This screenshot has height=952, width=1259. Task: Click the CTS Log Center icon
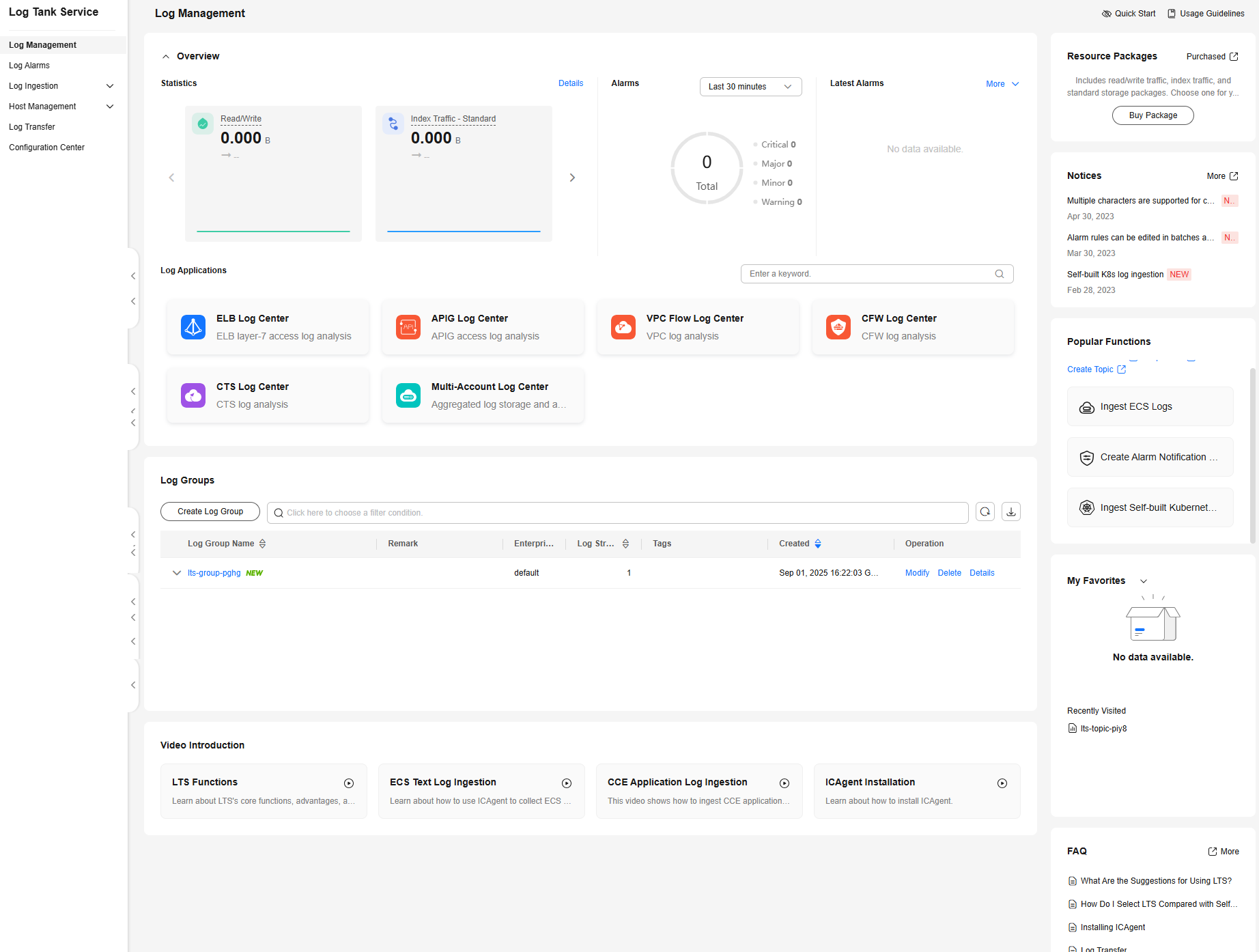click(193, 395)
